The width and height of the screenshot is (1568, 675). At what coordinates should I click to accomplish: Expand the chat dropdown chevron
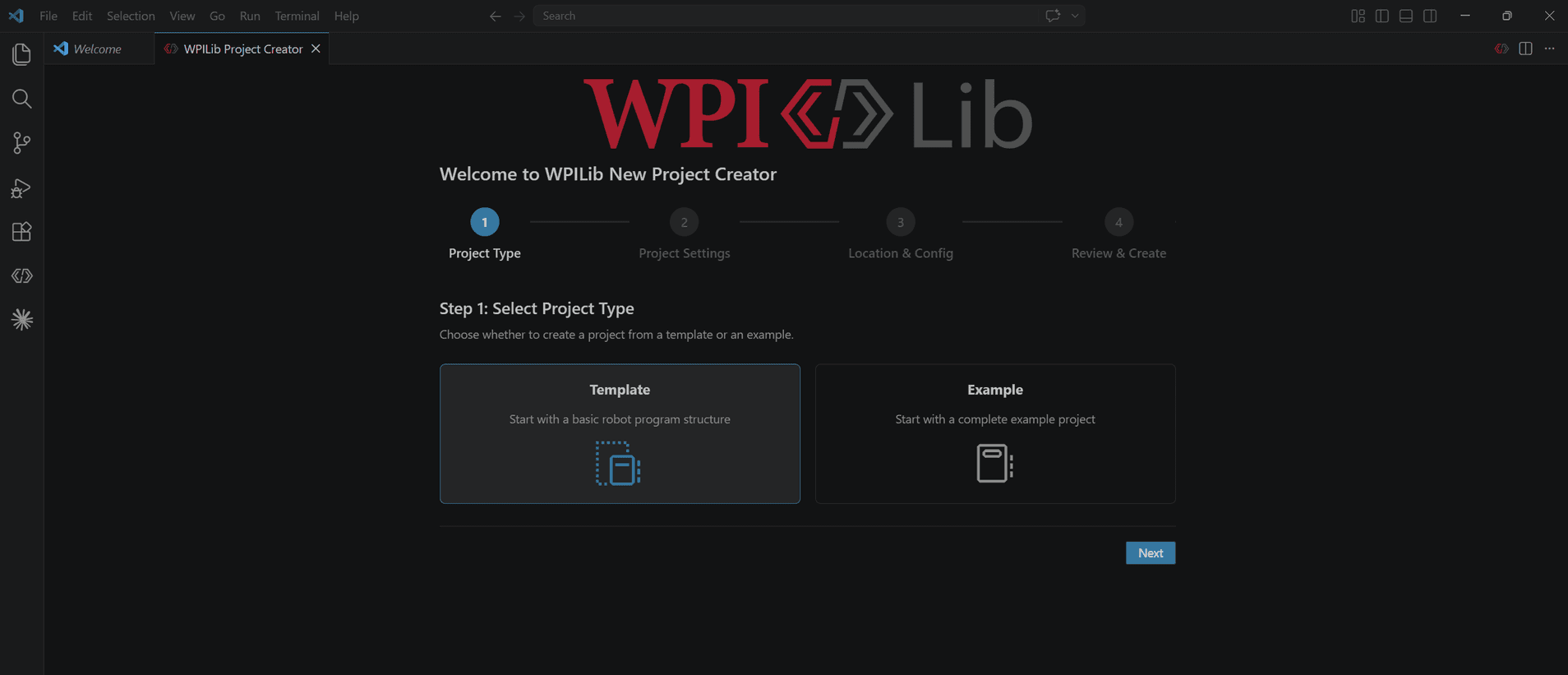click(1074, 16)
